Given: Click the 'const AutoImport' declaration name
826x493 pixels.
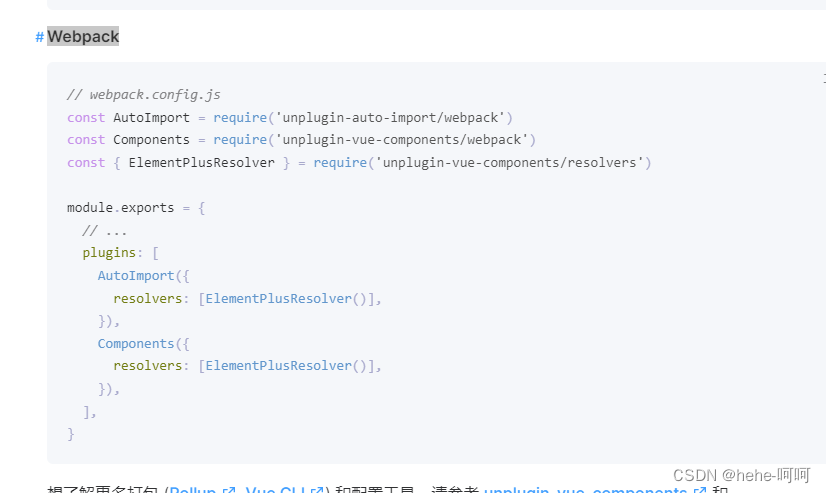Looking at the screenshot, I should pos(151,117).
